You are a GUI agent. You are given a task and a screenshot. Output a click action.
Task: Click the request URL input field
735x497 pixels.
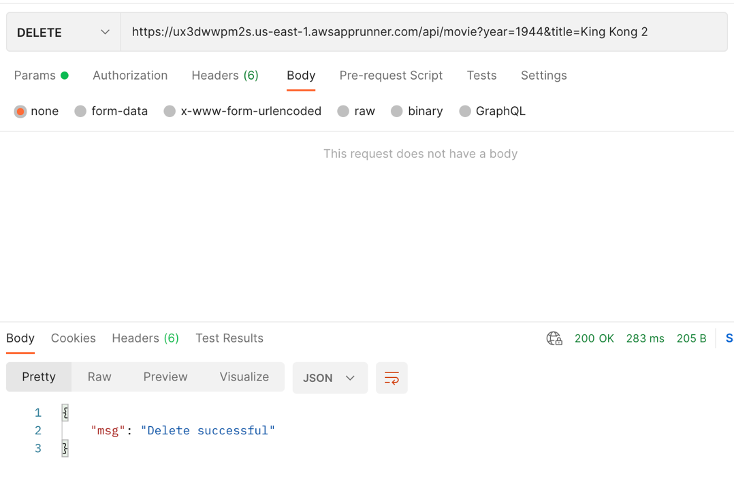click(x=424, y=32)
